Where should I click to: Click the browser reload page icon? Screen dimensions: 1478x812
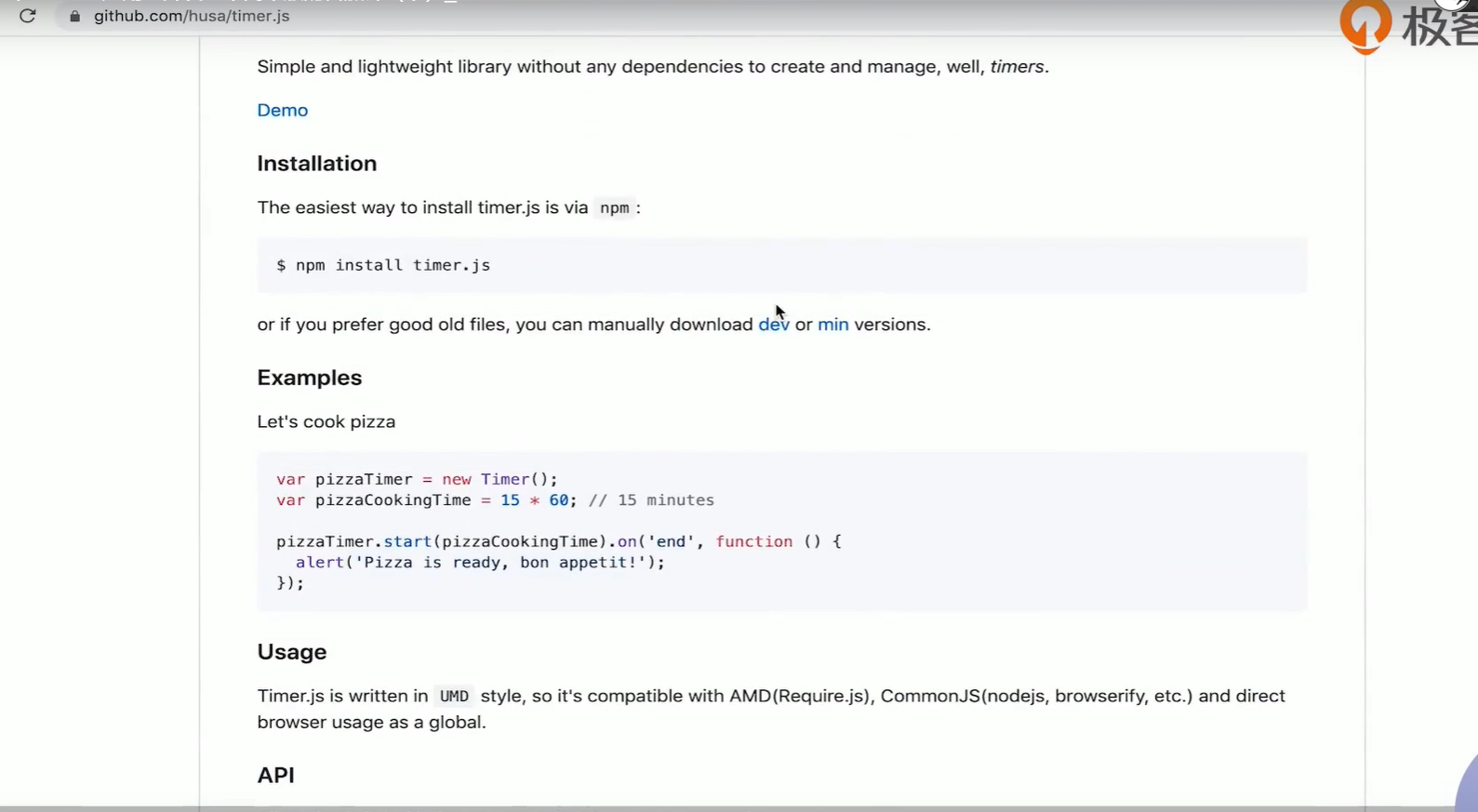28,16
